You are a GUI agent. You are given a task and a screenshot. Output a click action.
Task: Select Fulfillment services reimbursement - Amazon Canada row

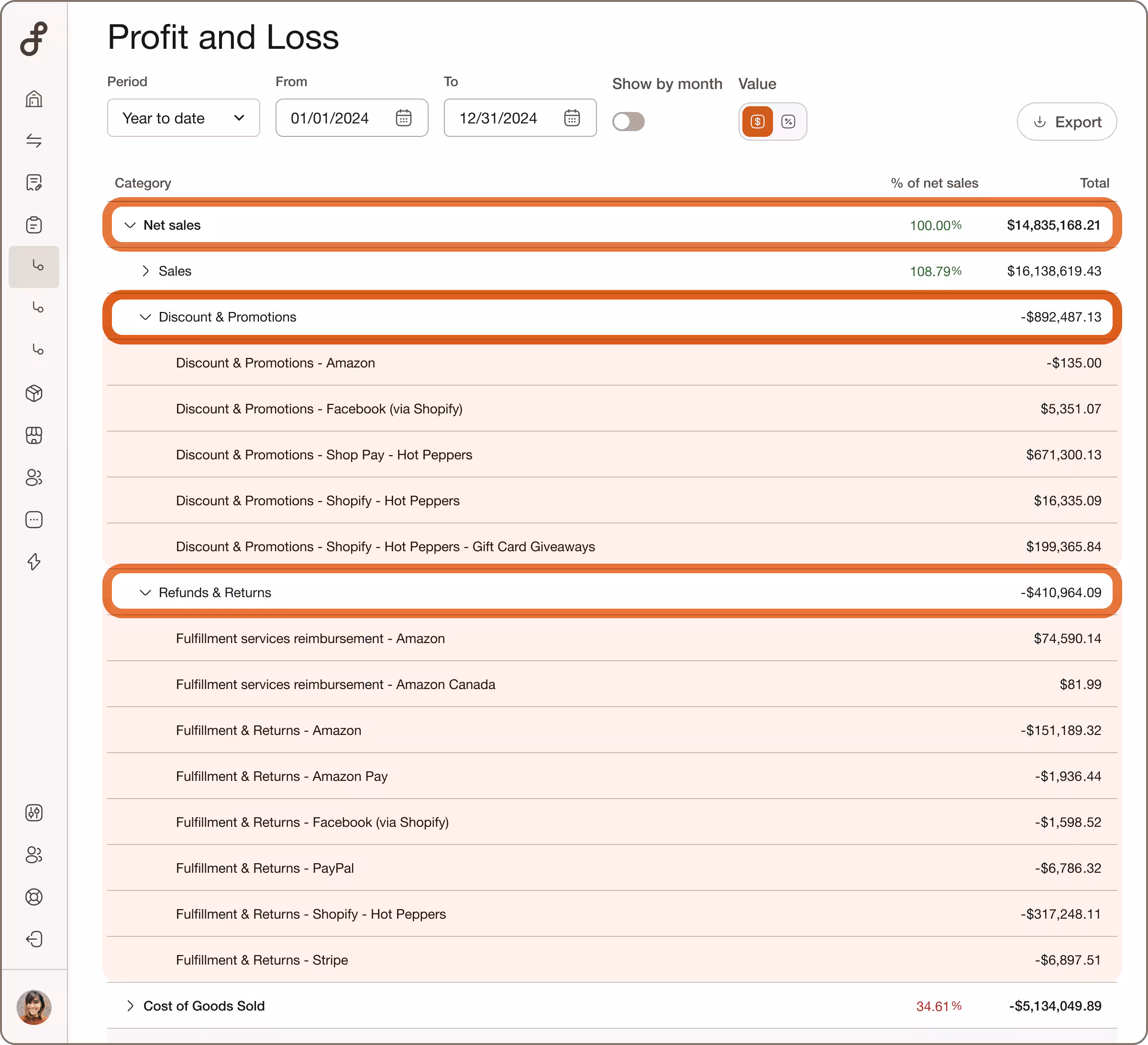612,685
